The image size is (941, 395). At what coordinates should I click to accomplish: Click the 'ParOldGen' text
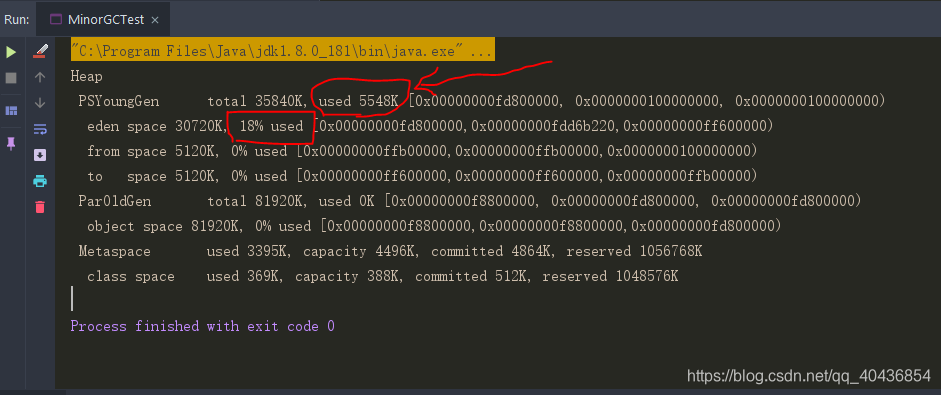(115, 201)
